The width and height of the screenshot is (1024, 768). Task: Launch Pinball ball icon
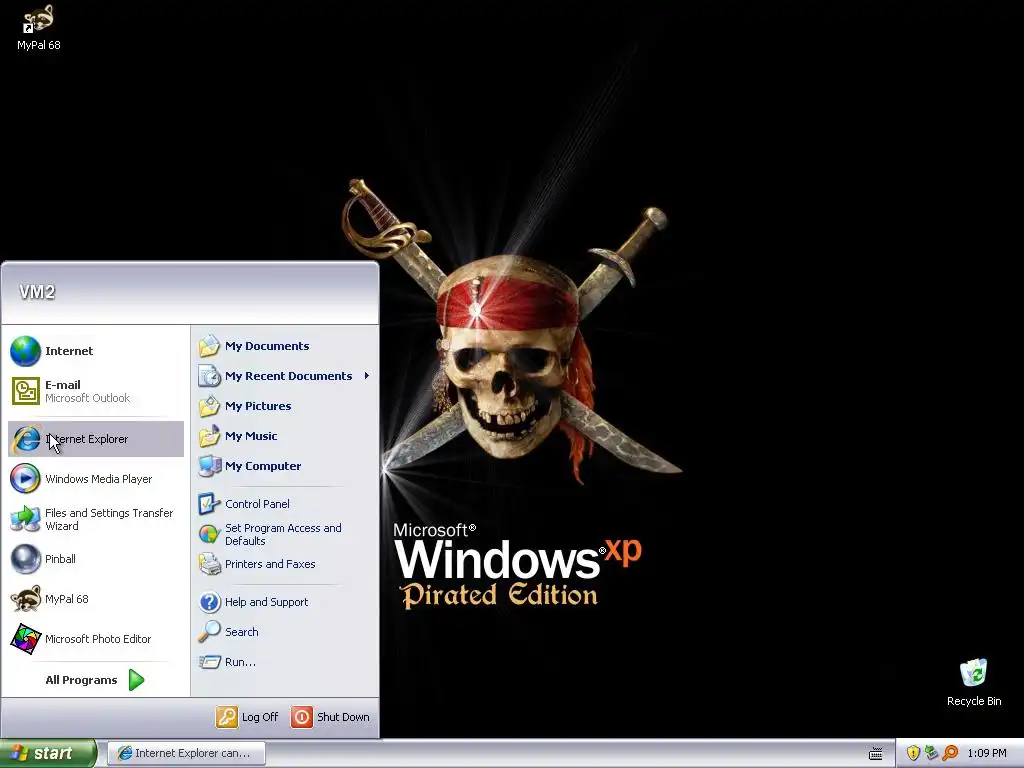pos(25,559)
